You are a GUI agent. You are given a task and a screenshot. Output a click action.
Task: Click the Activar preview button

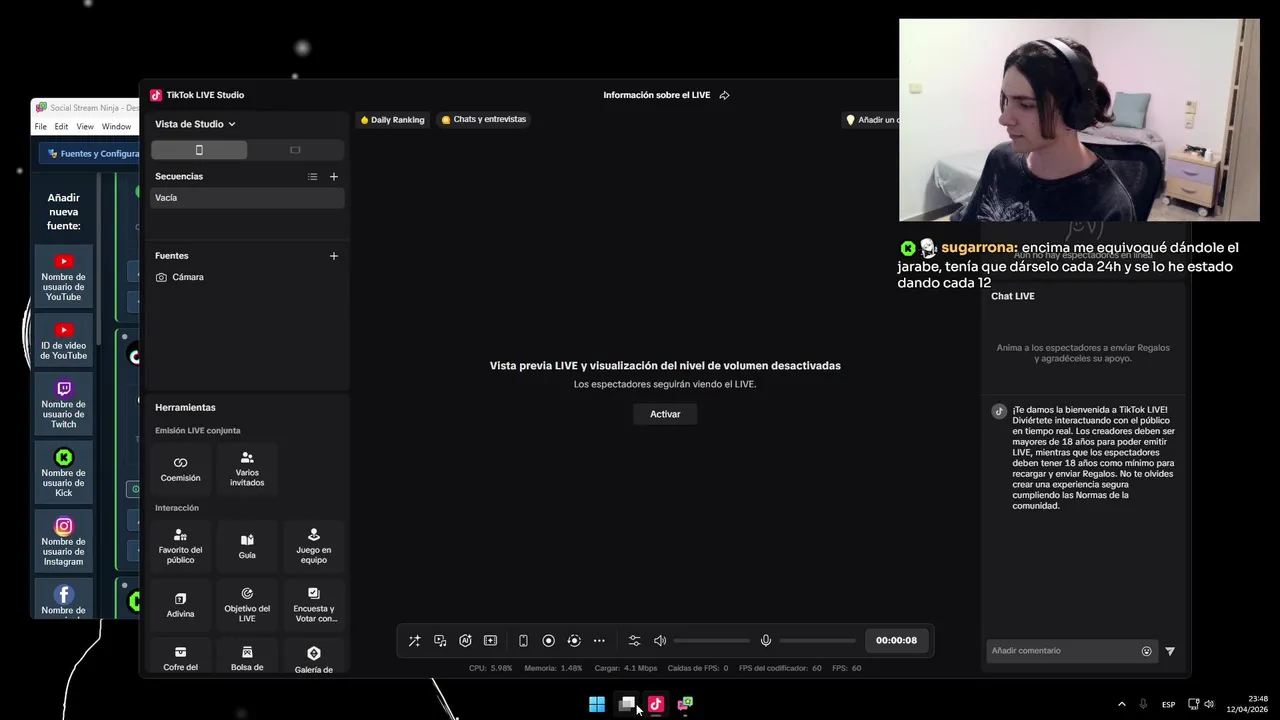coord(665,414)
